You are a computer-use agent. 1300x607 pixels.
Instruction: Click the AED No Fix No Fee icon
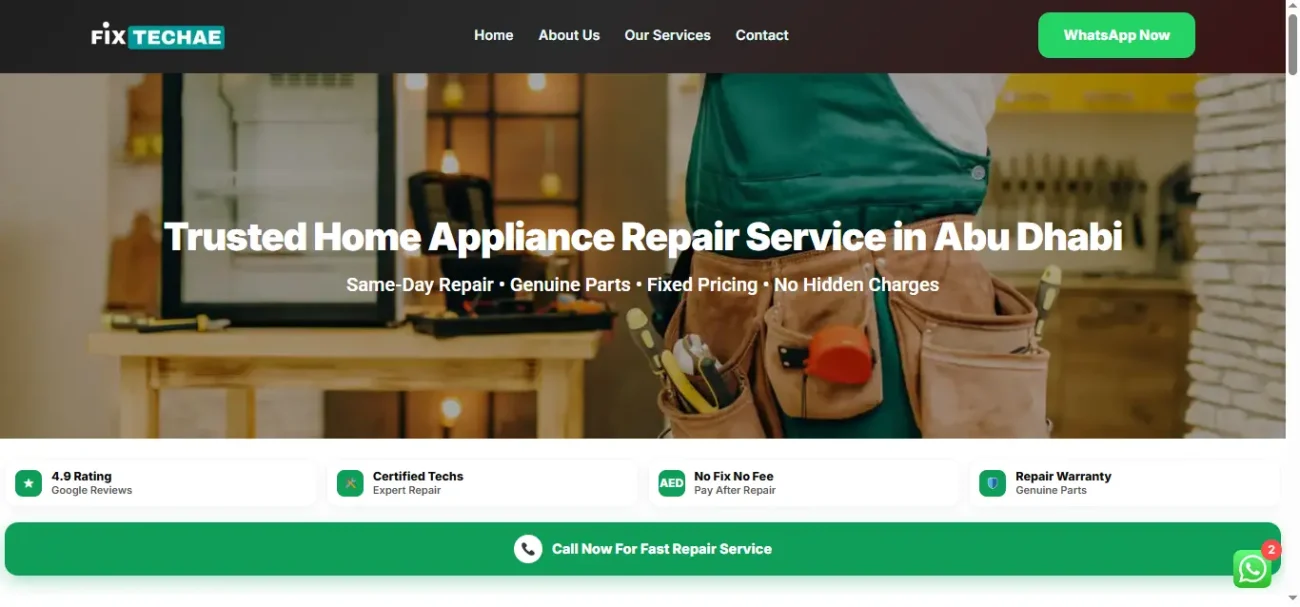[671, 483]
